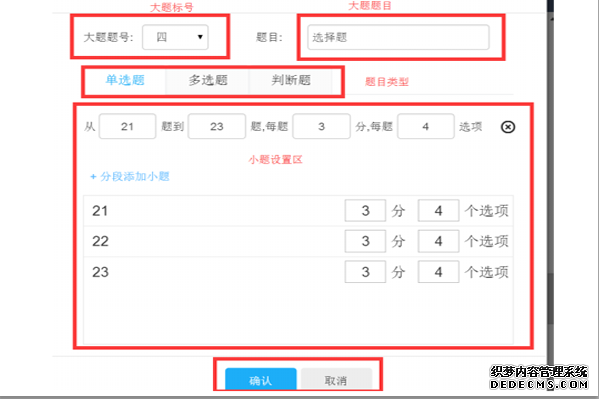
Task: Click the score field for question 22
Action: (365, 241)
